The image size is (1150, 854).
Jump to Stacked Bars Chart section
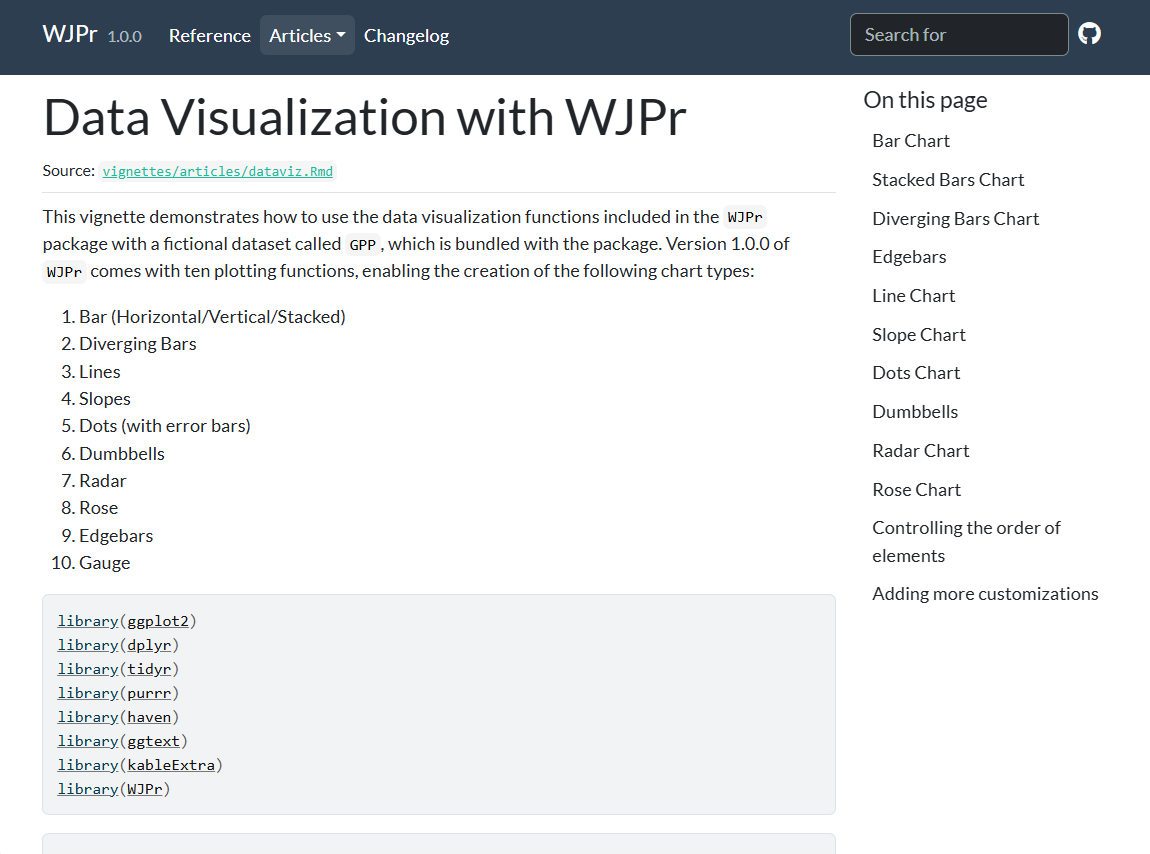click(948, 180)
